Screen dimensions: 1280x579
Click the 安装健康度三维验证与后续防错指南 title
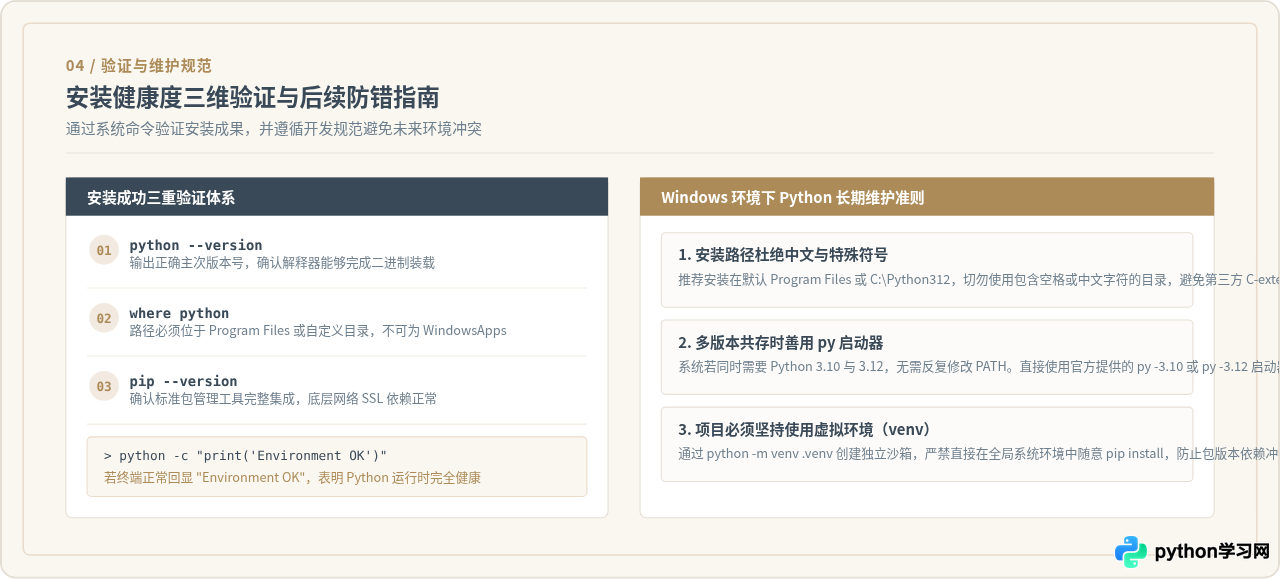click(x=252, y=97)
